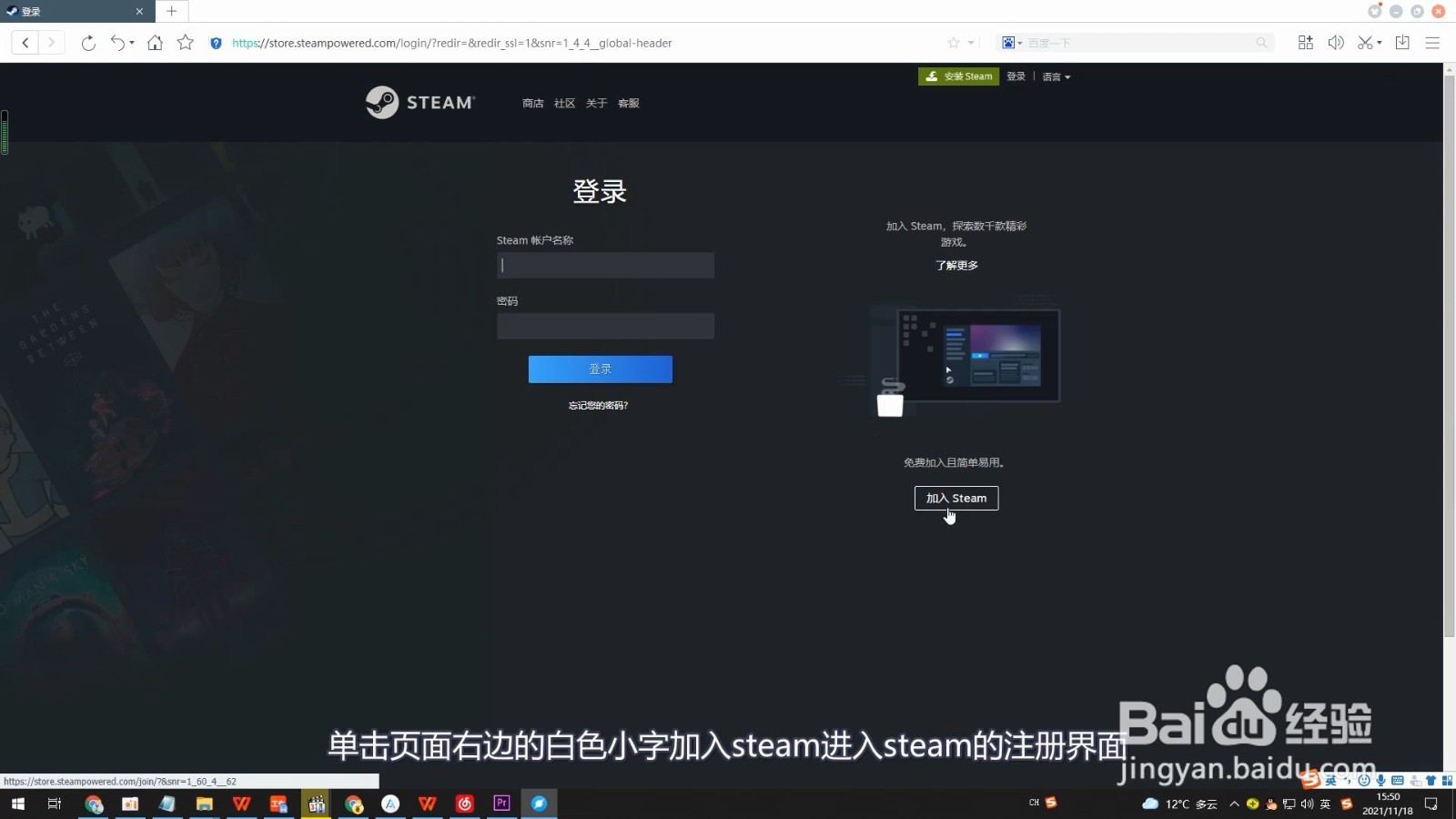Click inside the Steam account name field
1456x819 pixels.
click(604, 265)
